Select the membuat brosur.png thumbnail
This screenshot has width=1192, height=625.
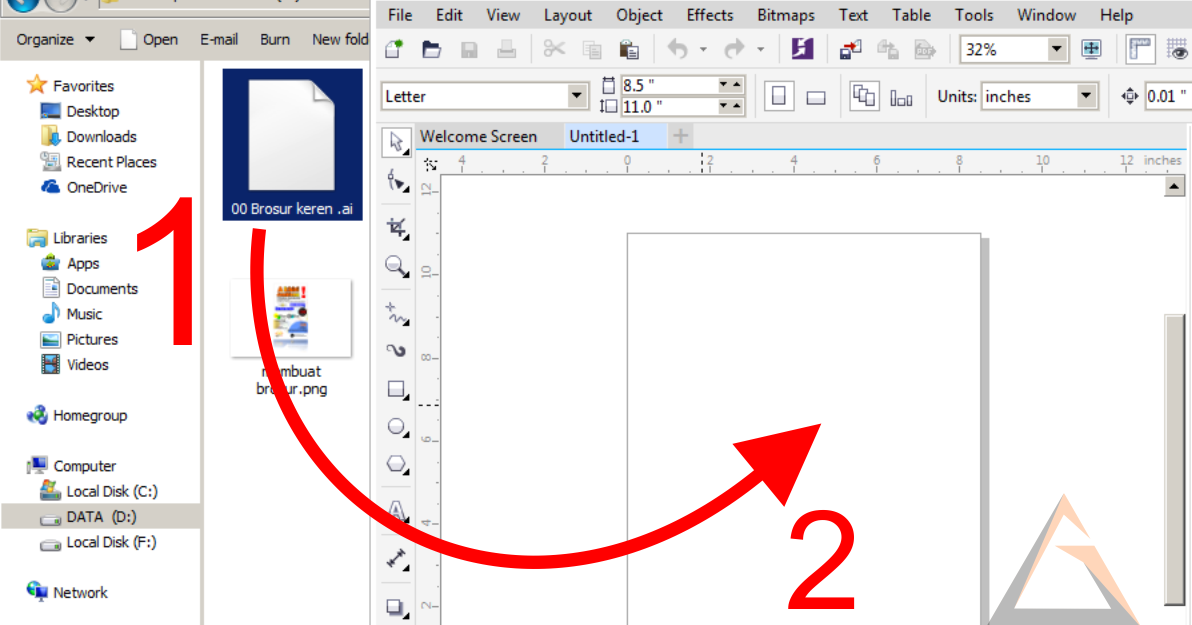(x=291, y=318)
